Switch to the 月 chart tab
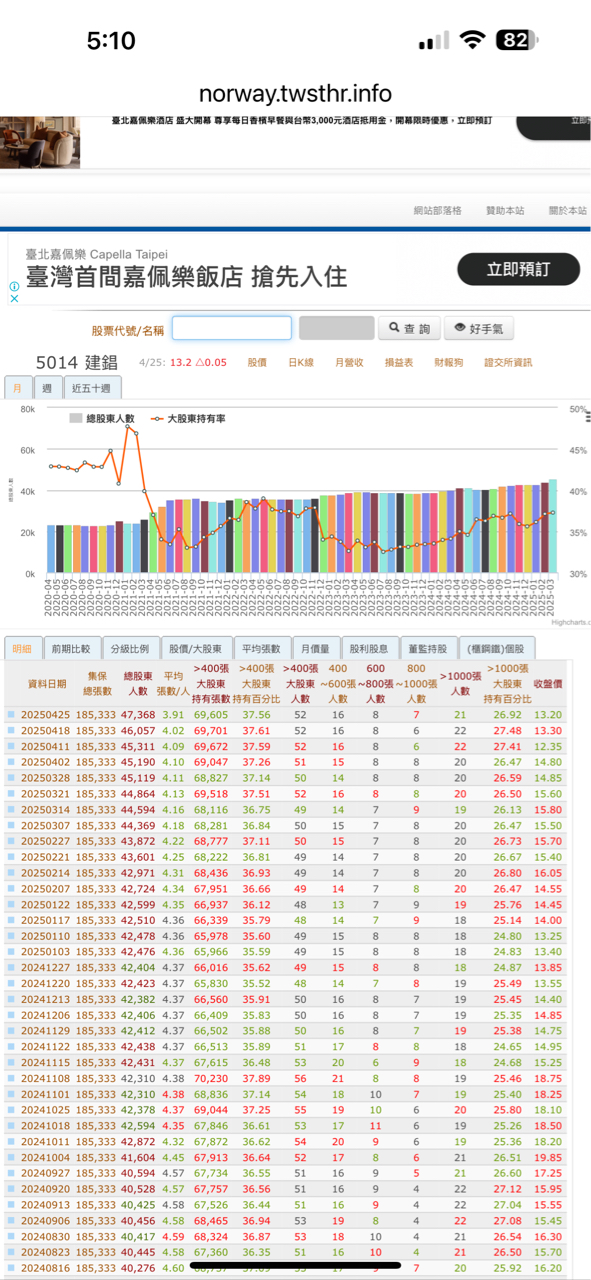Viewport: 591px width, 1280px height. point(17,388)
